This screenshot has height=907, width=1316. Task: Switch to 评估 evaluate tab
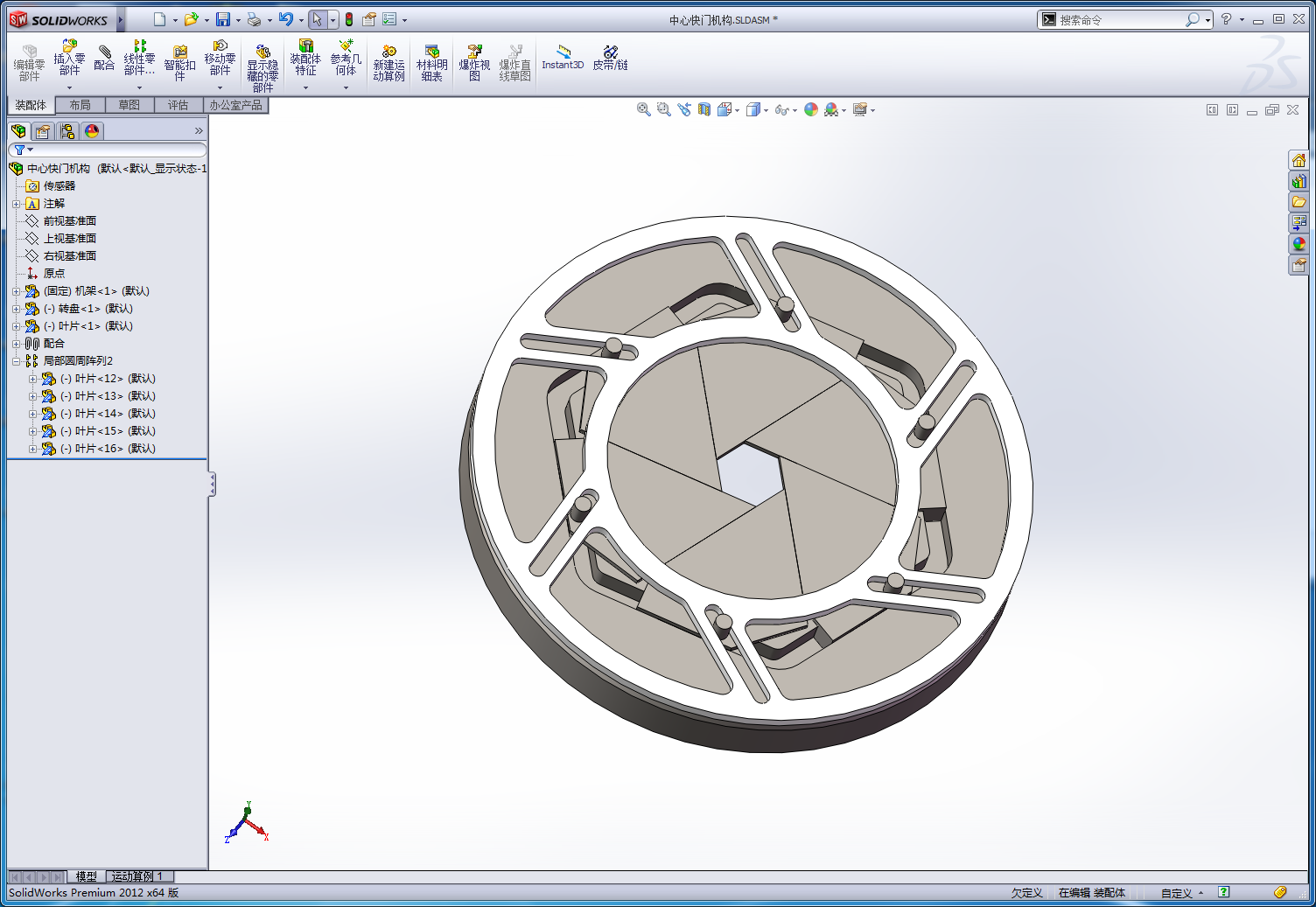[178, 105]
